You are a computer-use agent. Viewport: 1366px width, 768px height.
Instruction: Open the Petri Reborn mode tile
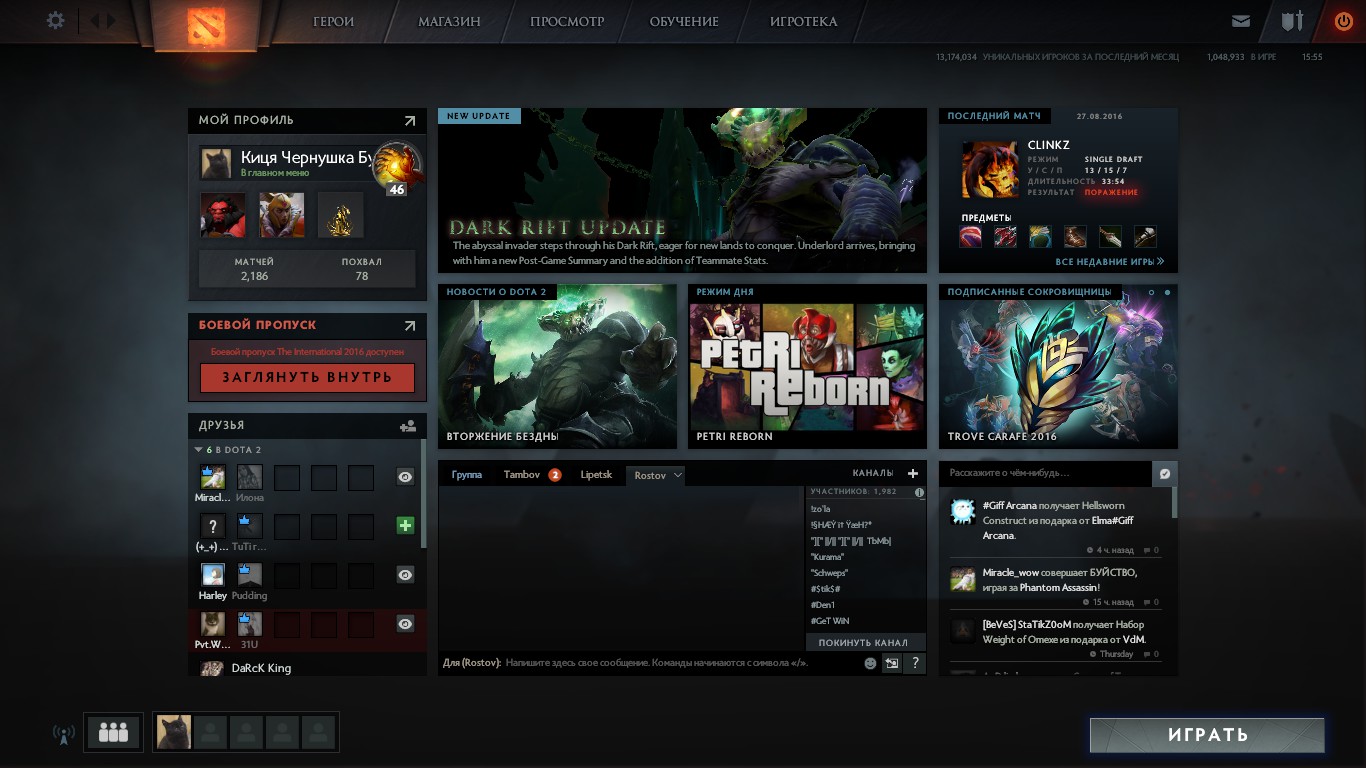(808, 366)
